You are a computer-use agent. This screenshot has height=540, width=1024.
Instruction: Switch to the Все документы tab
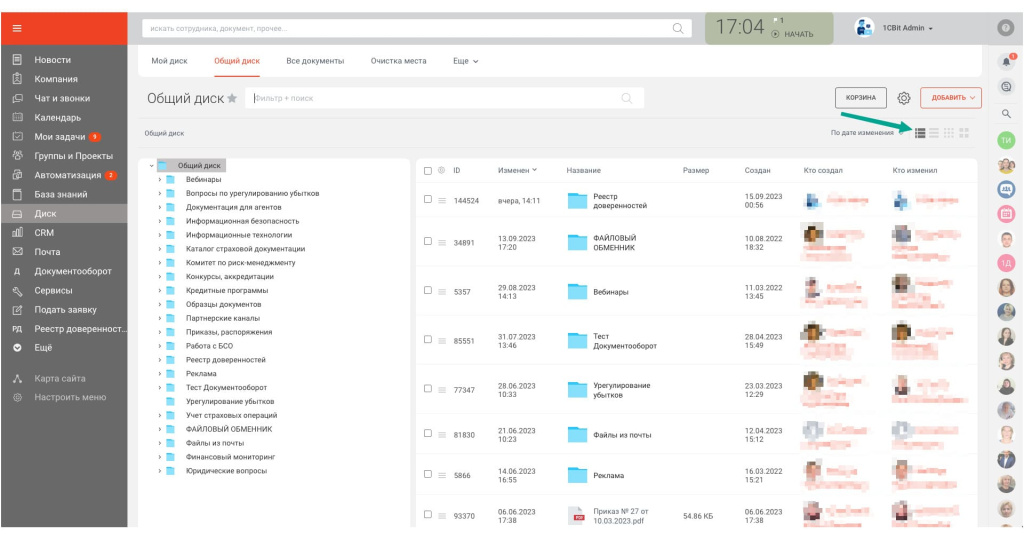[315, 61]
